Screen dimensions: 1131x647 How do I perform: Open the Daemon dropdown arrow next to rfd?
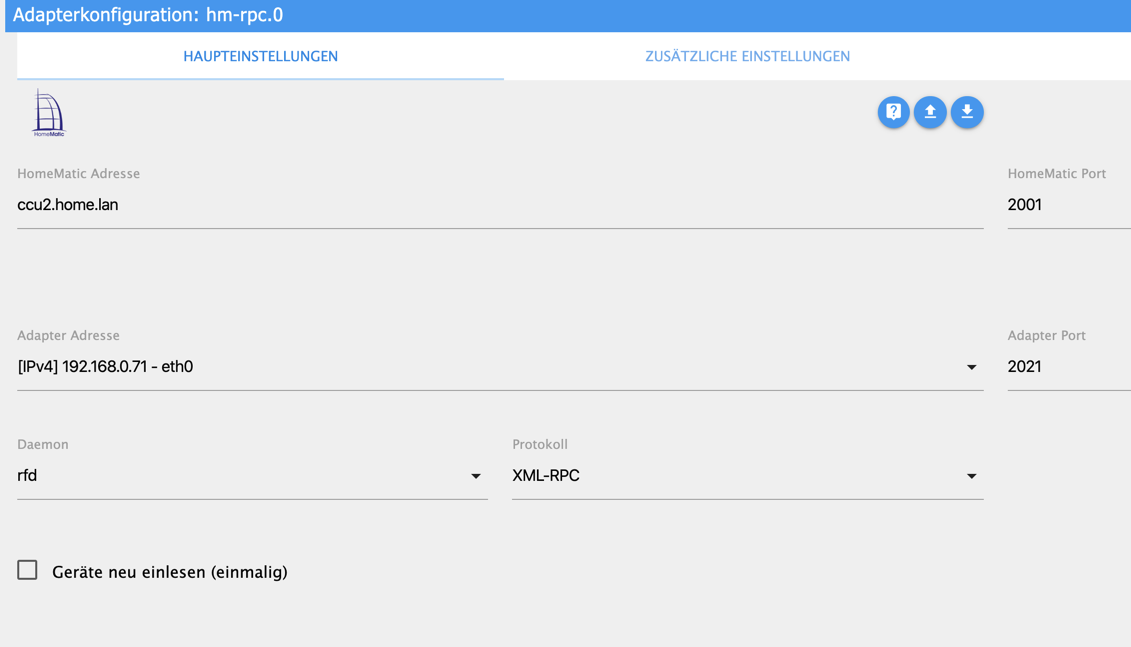pos(475,476)
